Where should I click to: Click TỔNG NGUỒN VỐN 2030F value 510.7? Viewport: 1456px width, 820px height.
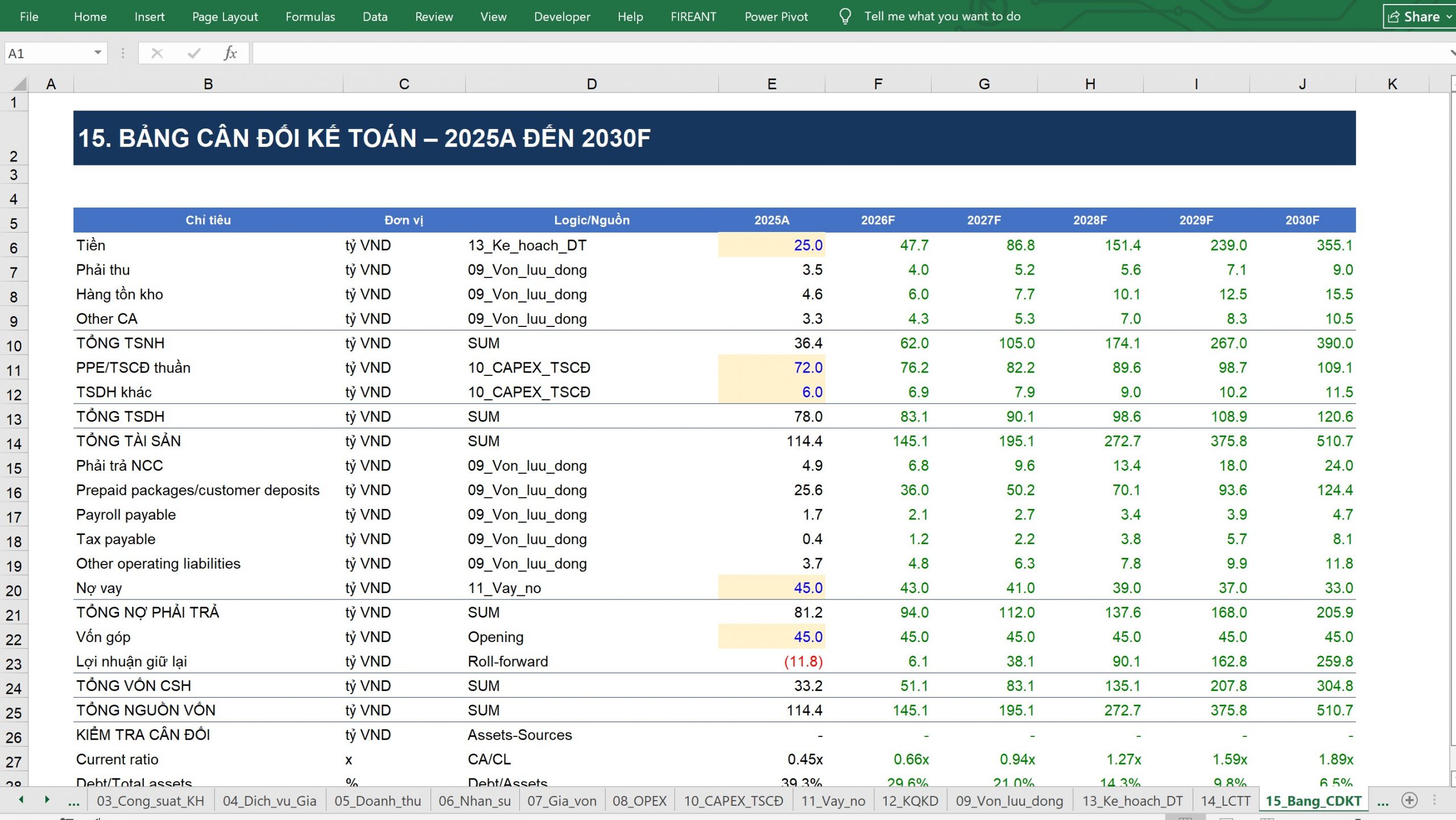point(1302,710)
